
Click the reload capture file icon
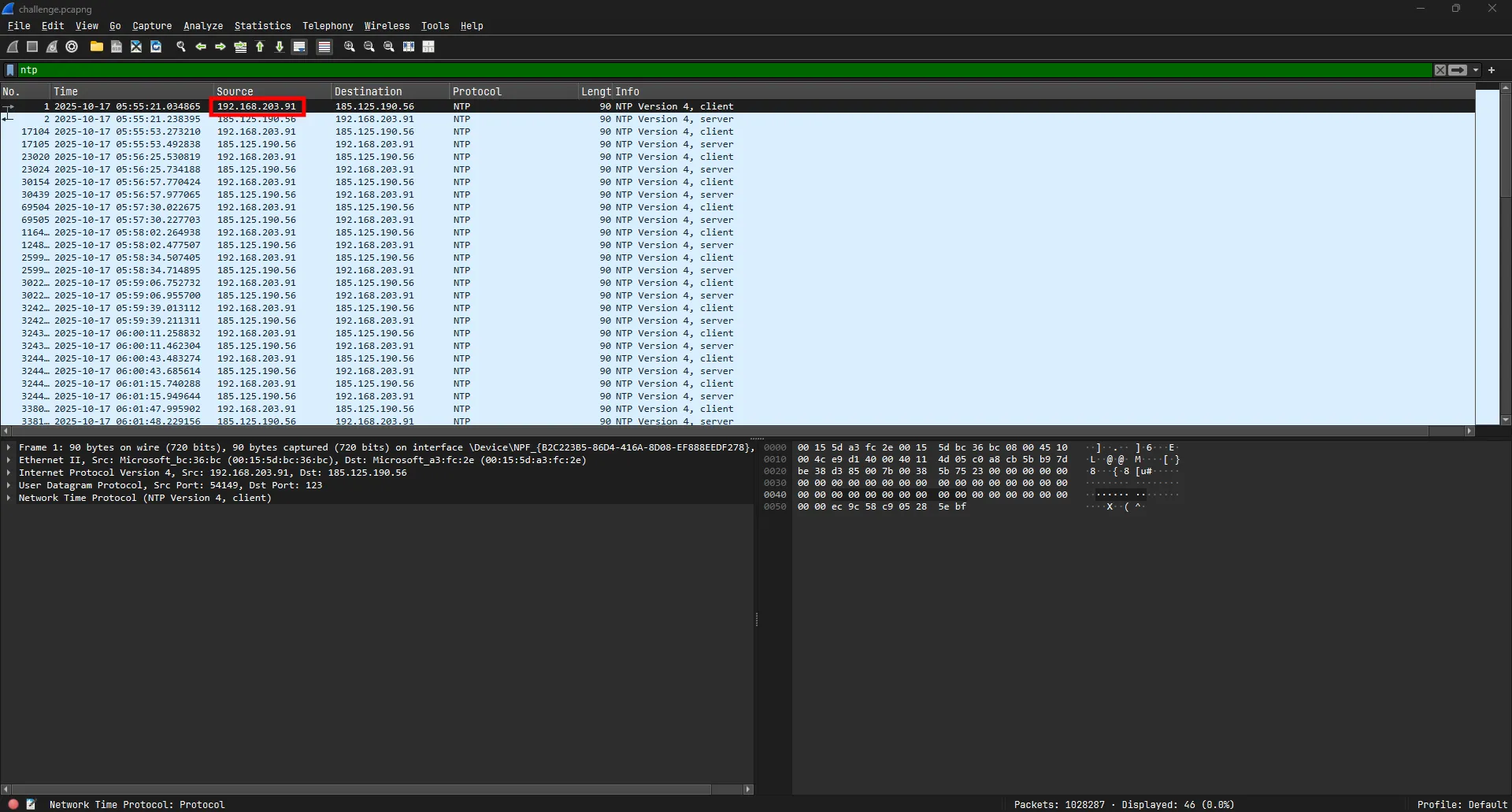coord(156,47)
